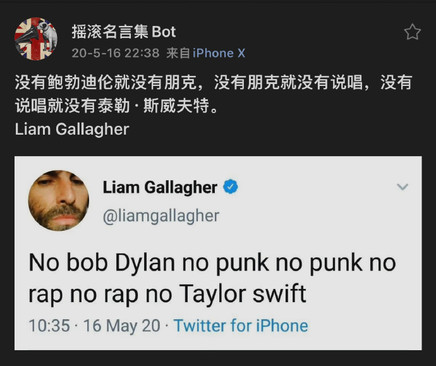
Task: Tap the Liam Gallagher attribution under the Chinese text
Action: [x=72, y=129]
